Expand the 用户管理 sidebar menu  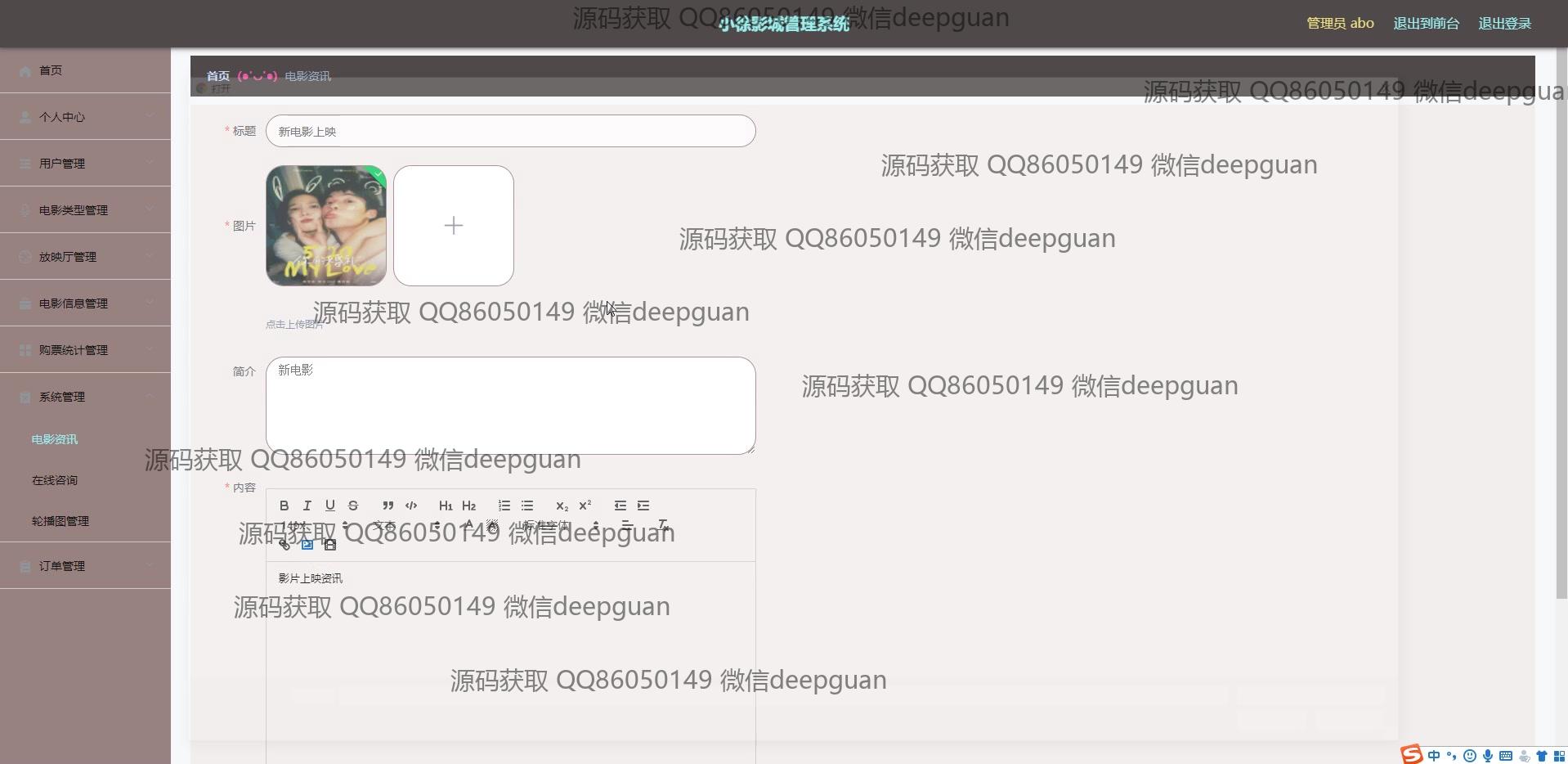[x=85, y=163]
